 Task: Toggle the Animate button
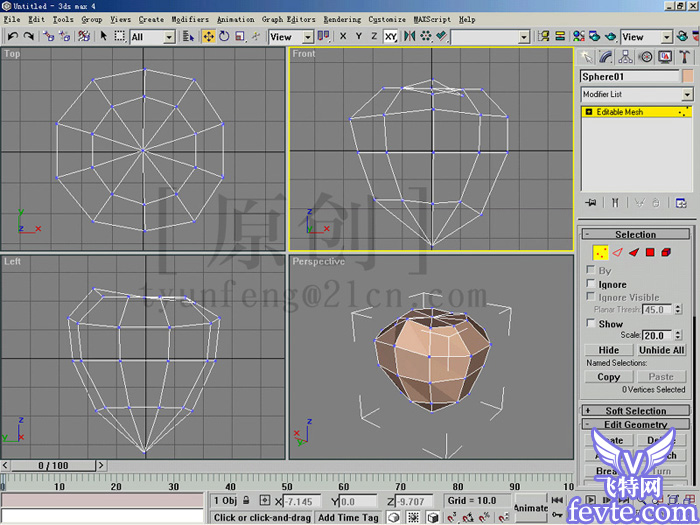(531, 508)
